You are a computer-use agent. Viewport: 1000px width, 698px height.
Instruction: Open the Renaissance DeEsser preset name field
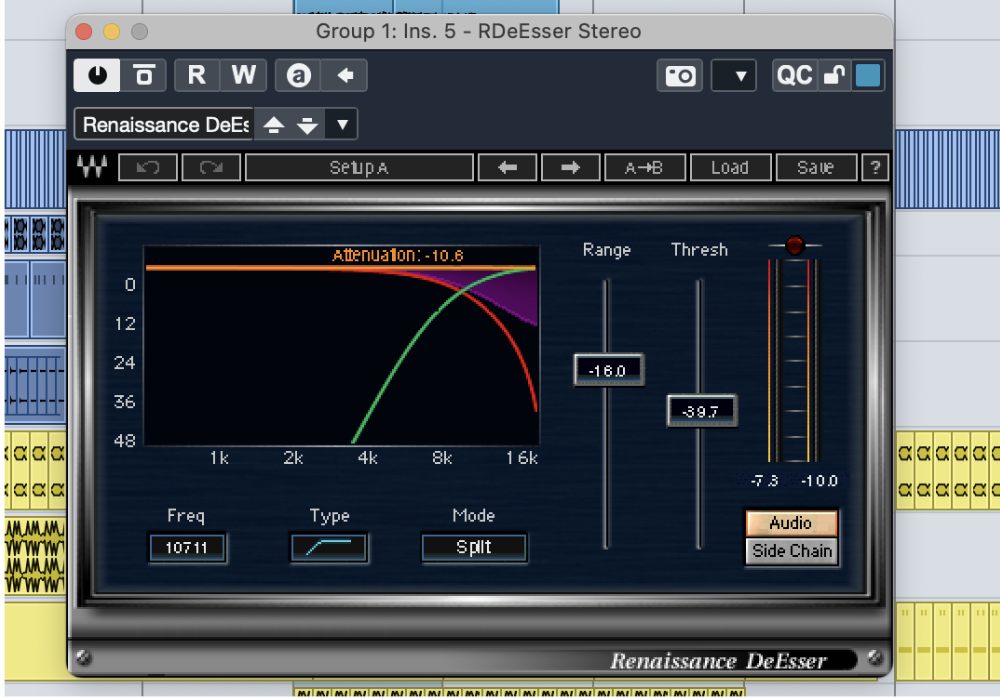coord(165,125)
